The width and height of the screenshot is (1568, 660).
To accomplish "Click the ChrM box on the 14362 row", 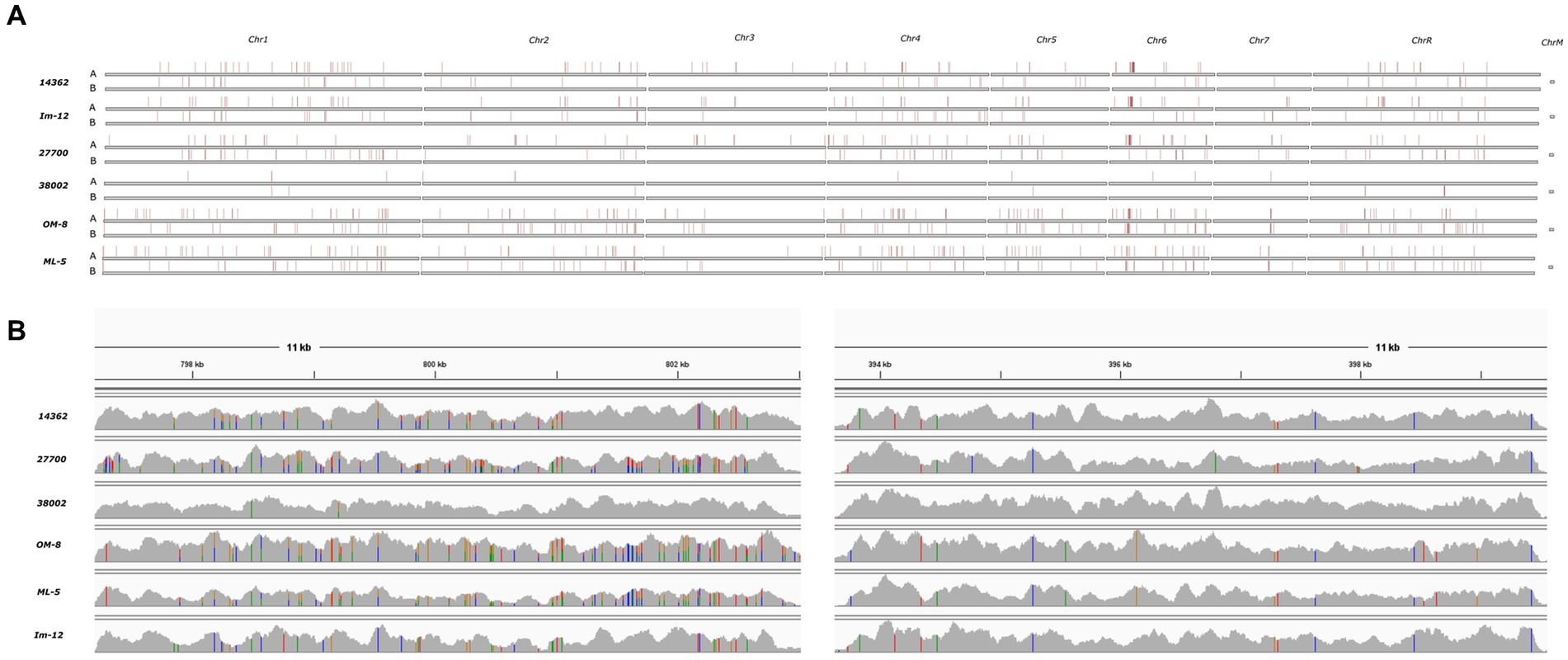I will pyautogui.click(x=1552, y=82).
